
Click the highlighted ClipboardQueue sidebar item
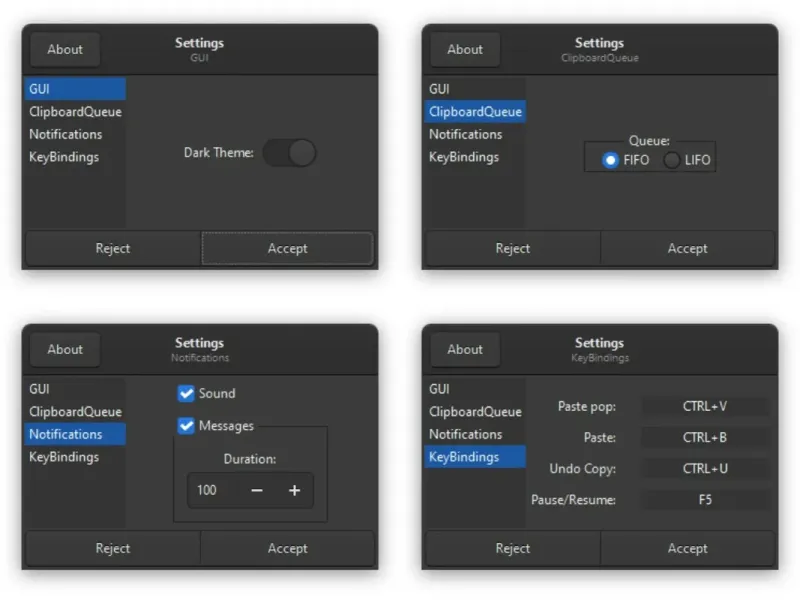(x=475, y=111)
